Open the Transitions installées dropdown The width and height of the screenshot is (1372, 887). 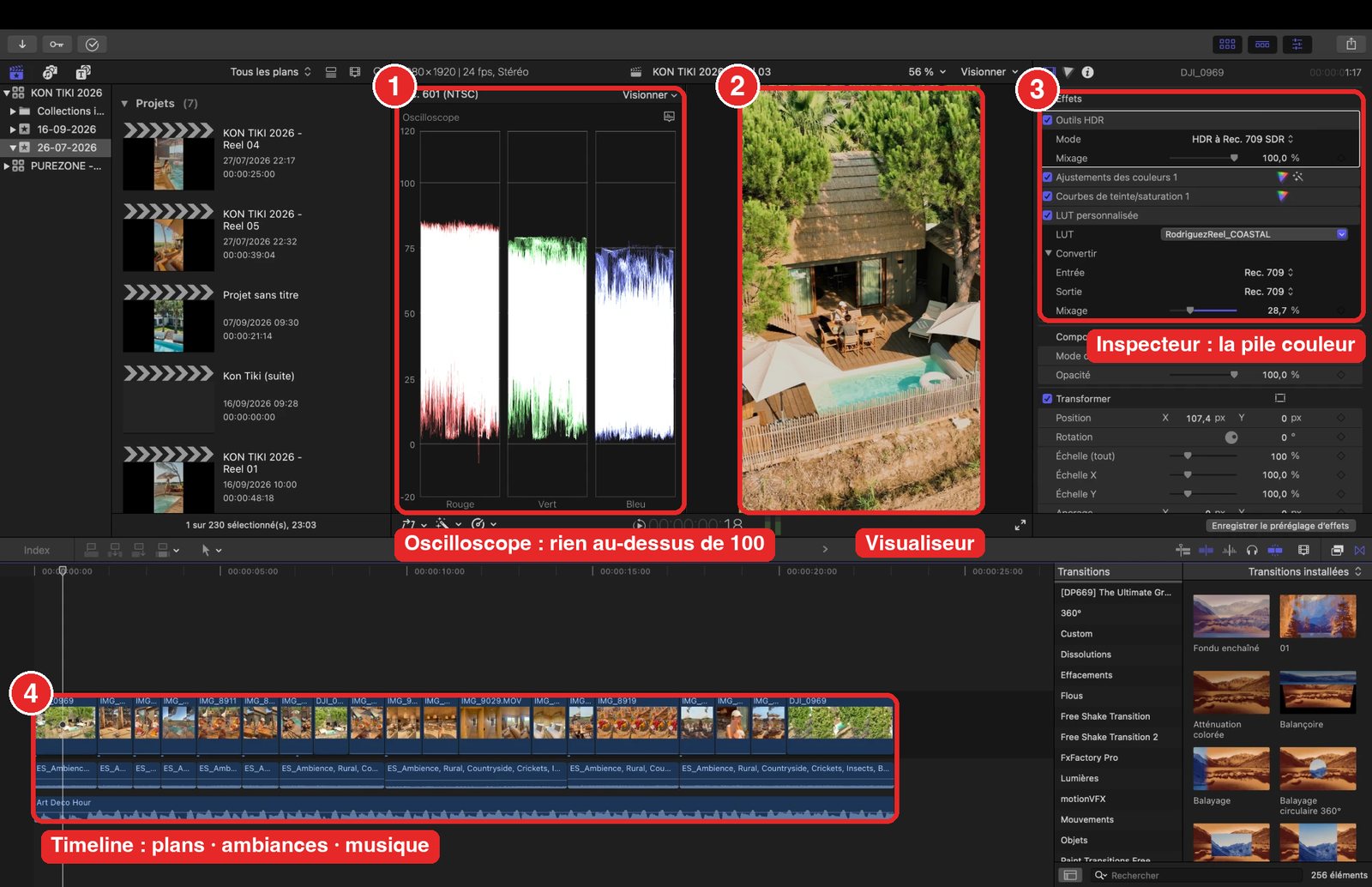pyautogui.click(x=1305, y=571)
